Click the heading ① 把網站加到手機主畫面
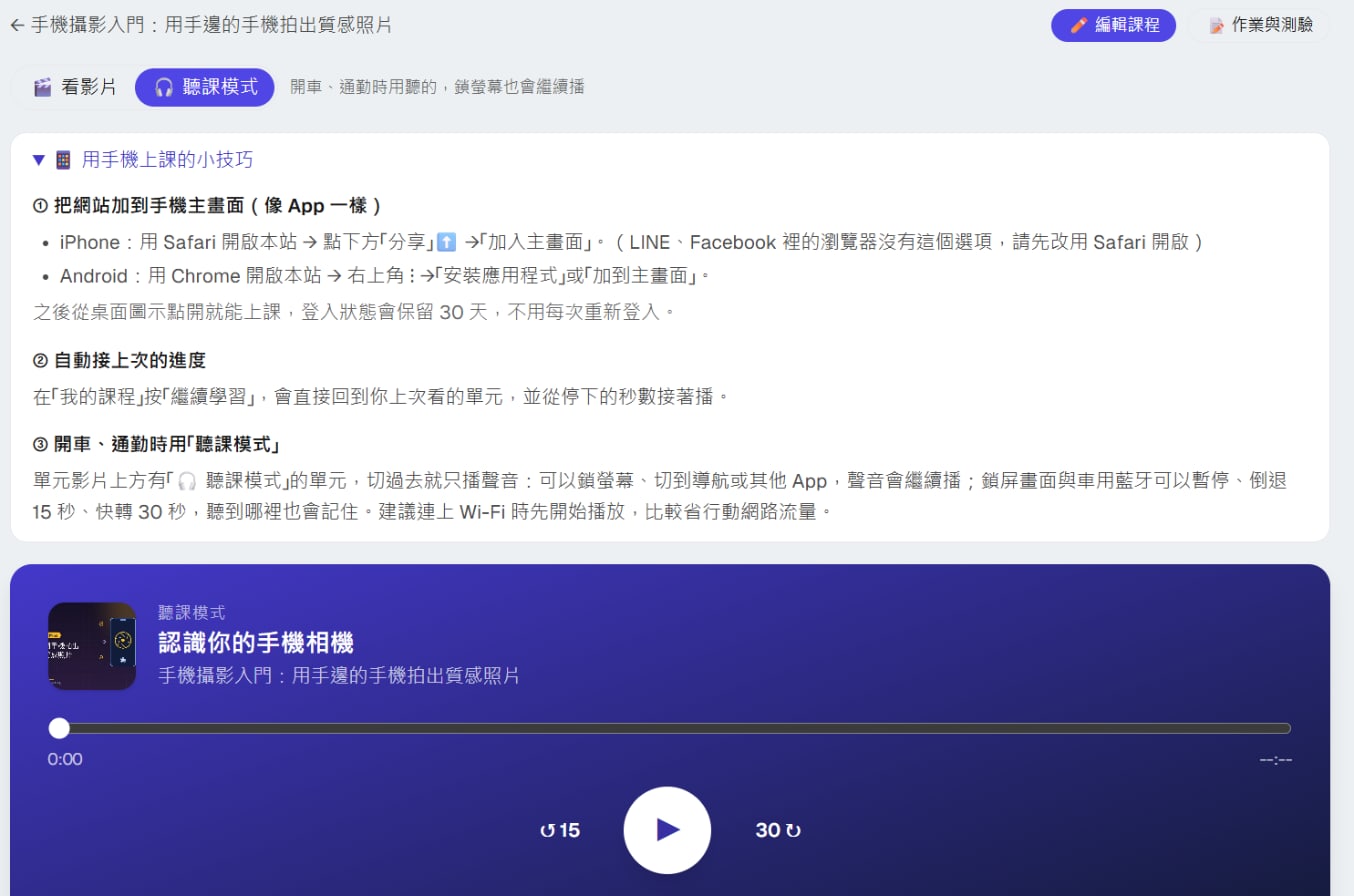Image resolution: width=1354 pixels, height=896 pixels. point(208,206)
